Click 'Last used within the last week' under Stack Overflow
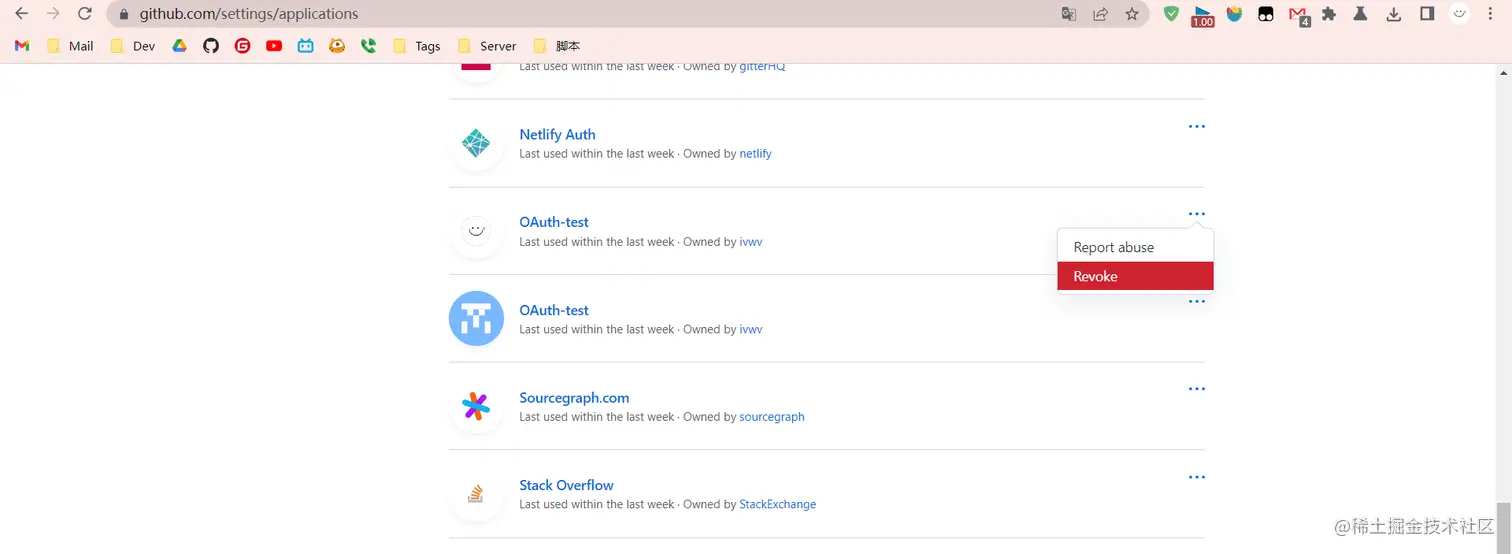Screen dimensions: 1512x554 tap(597, 505)
